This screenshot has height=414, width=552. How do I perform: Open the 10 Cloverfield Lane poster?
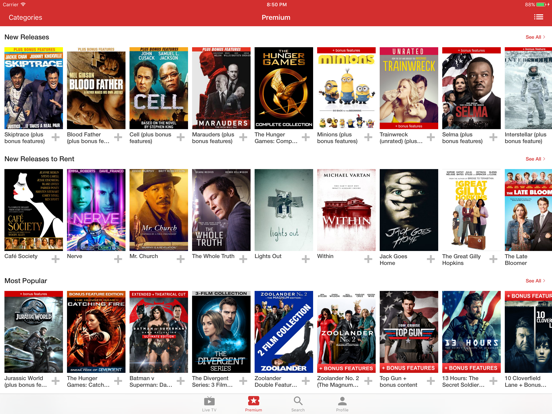point(528,332)
